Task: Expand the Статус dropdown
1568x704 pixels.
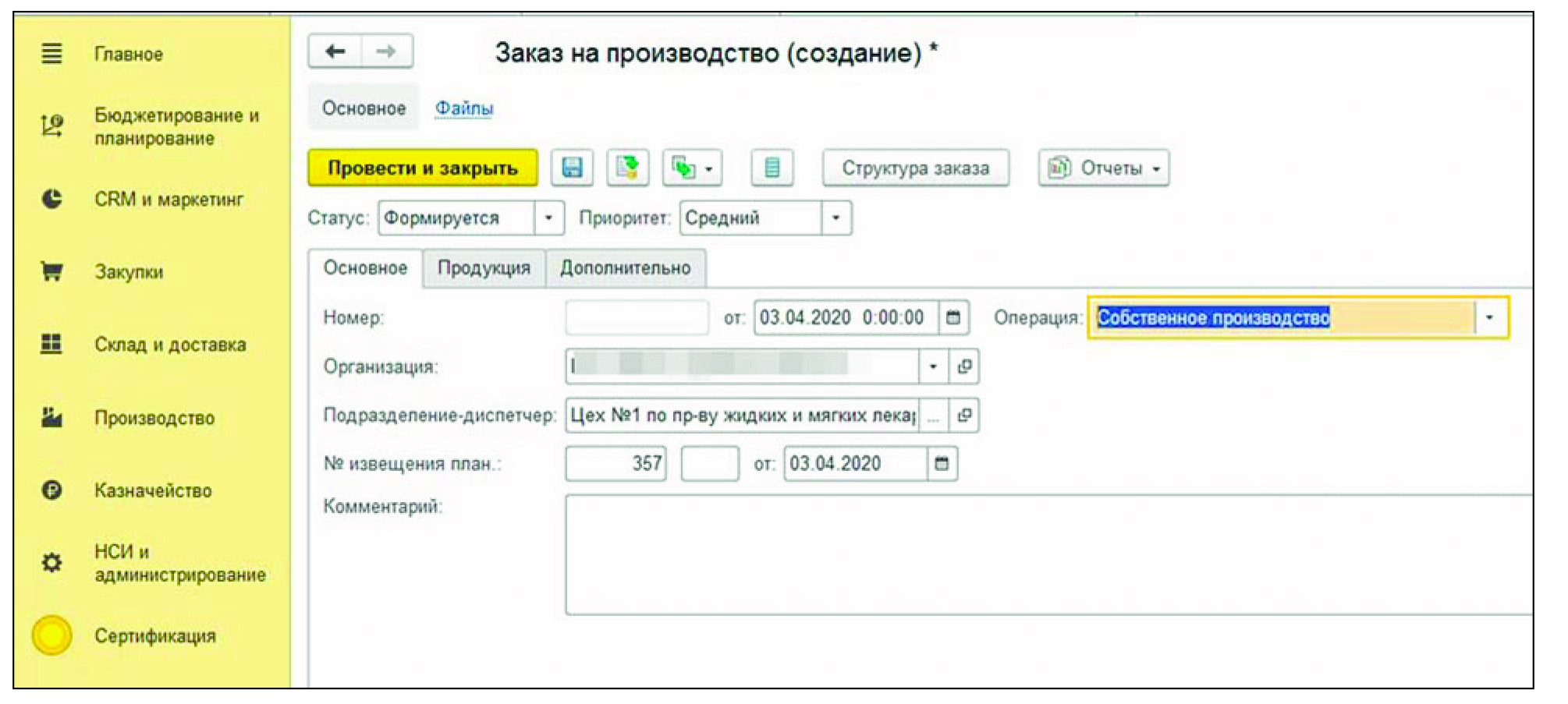Action: click(x=549, y=218)
